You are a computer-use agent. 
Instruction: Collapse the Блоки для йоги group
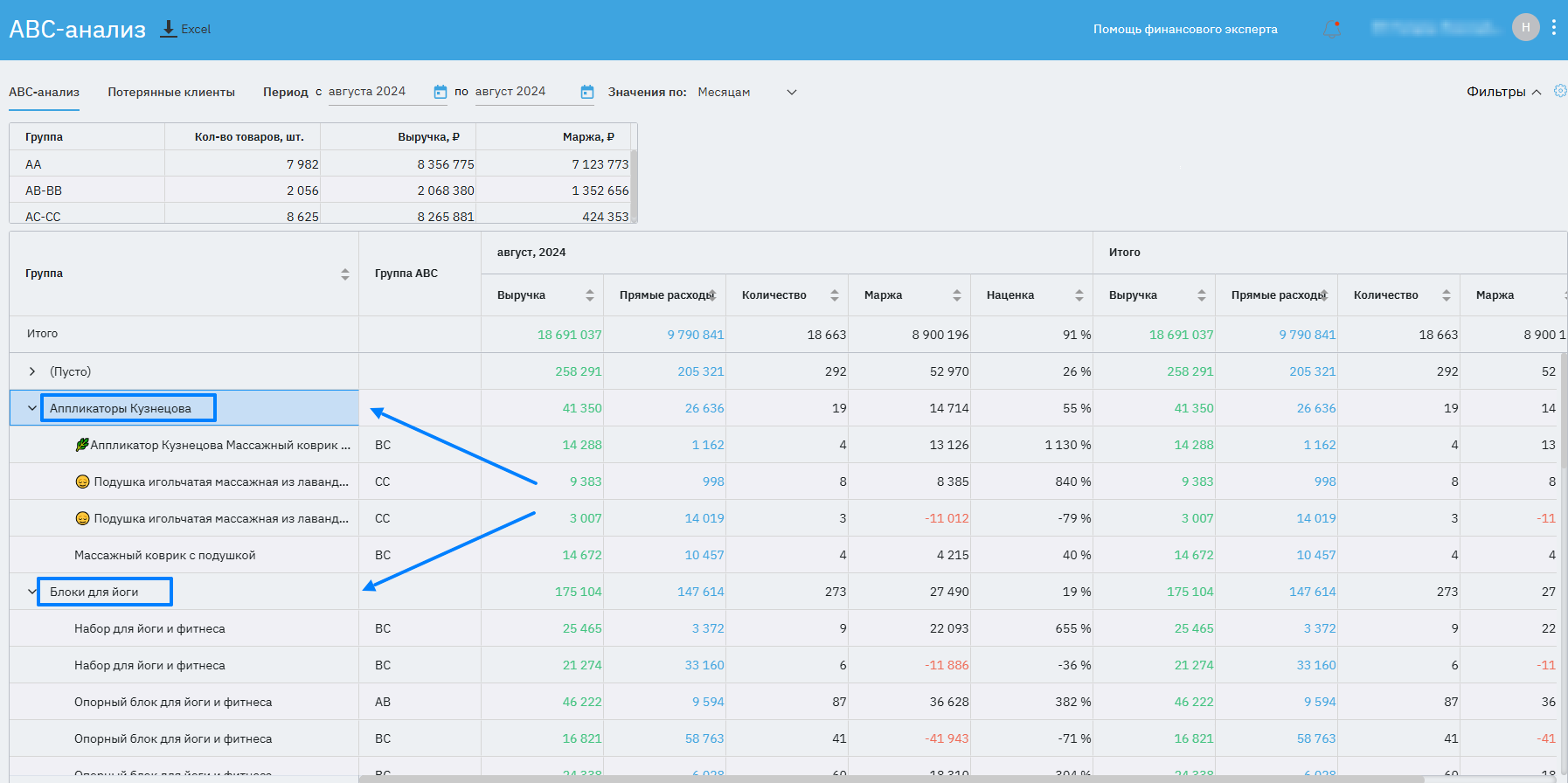coord(32,592)
